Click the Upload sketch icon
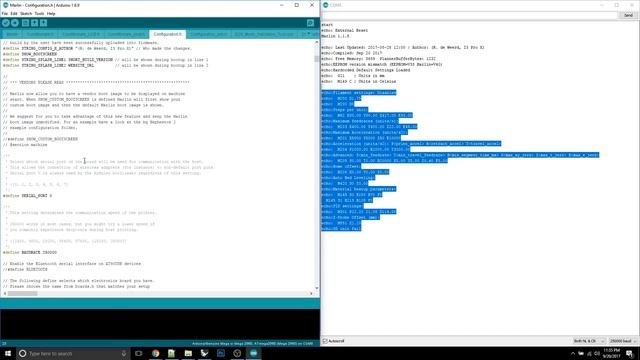The height and width of the screenshot is (360, 640). click(x=15, y=23)
